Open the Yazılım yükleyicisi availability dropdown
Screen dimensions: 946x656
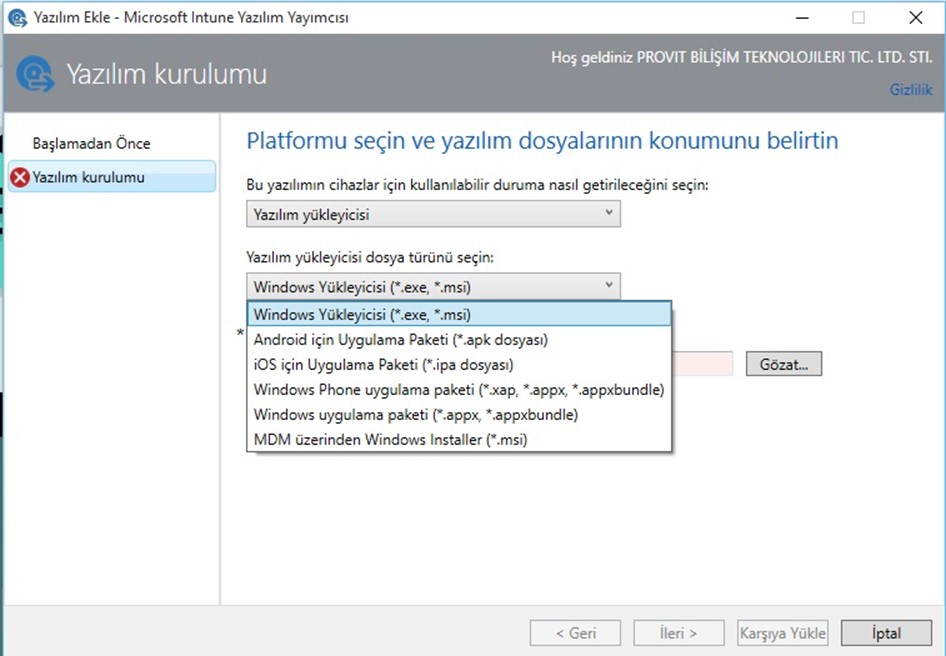(x=433, y=214)
